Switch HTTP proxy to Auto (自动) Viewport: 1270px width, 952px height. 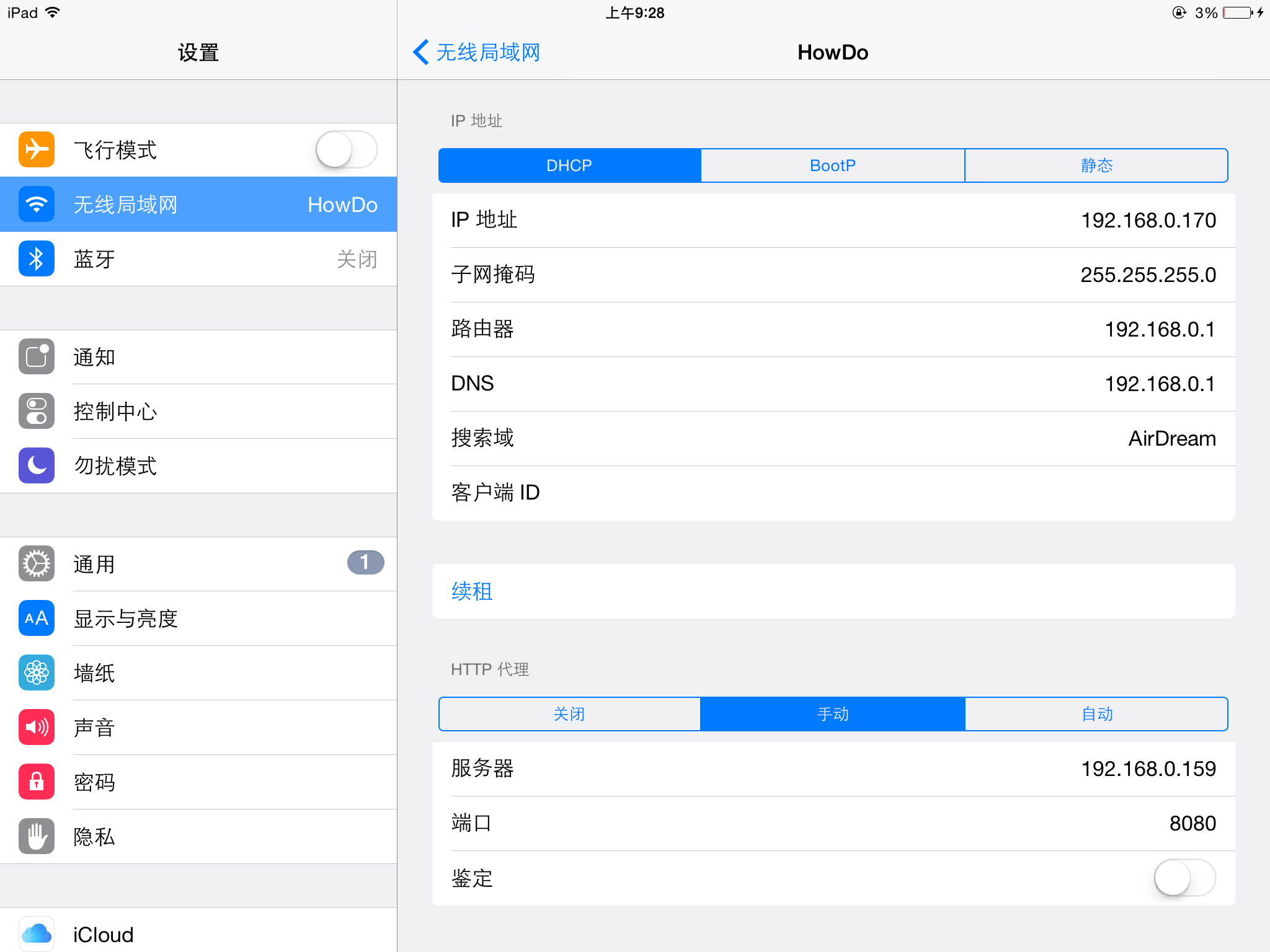(x=1096, y=714)
